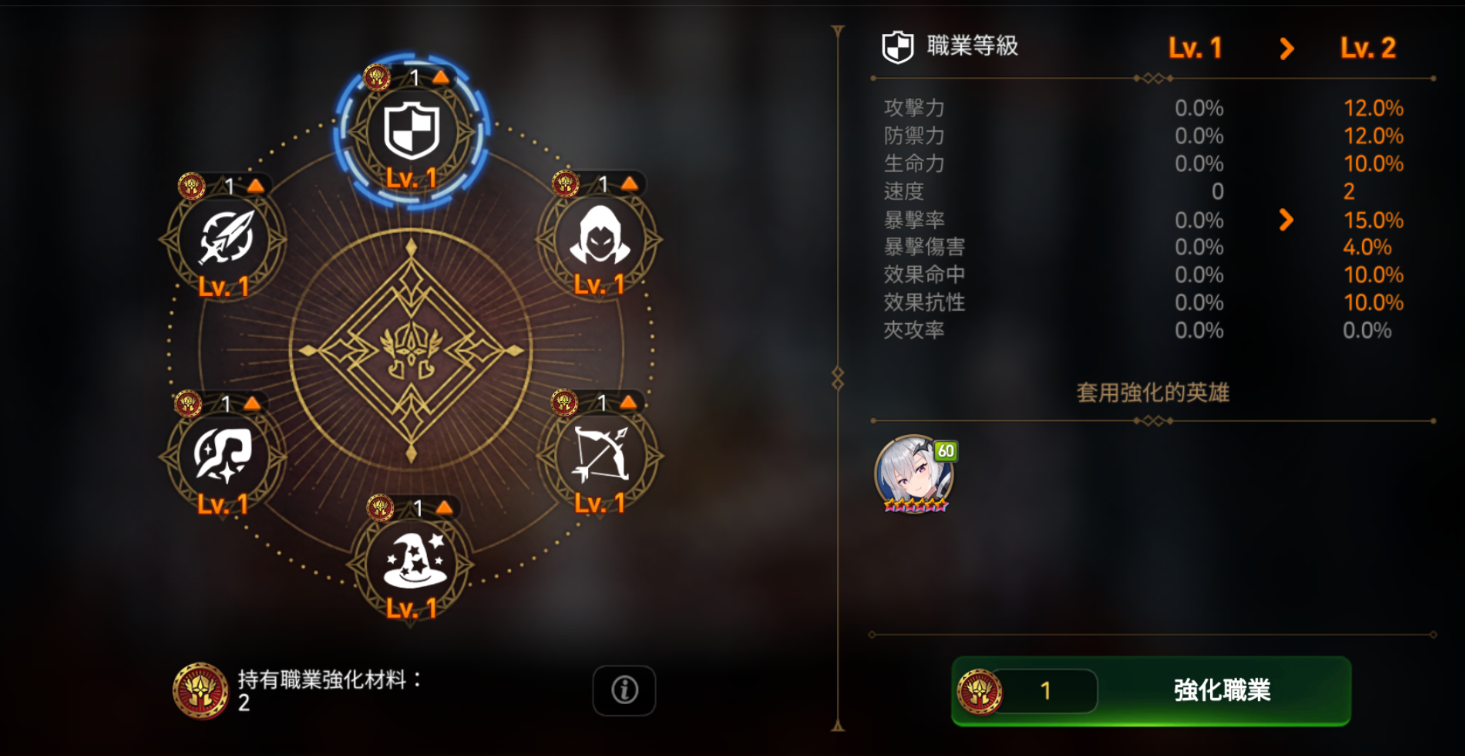Click the 強化職業 enhance class button
The height and width of the screenshot is (756, 1465).
[1151, 691]
